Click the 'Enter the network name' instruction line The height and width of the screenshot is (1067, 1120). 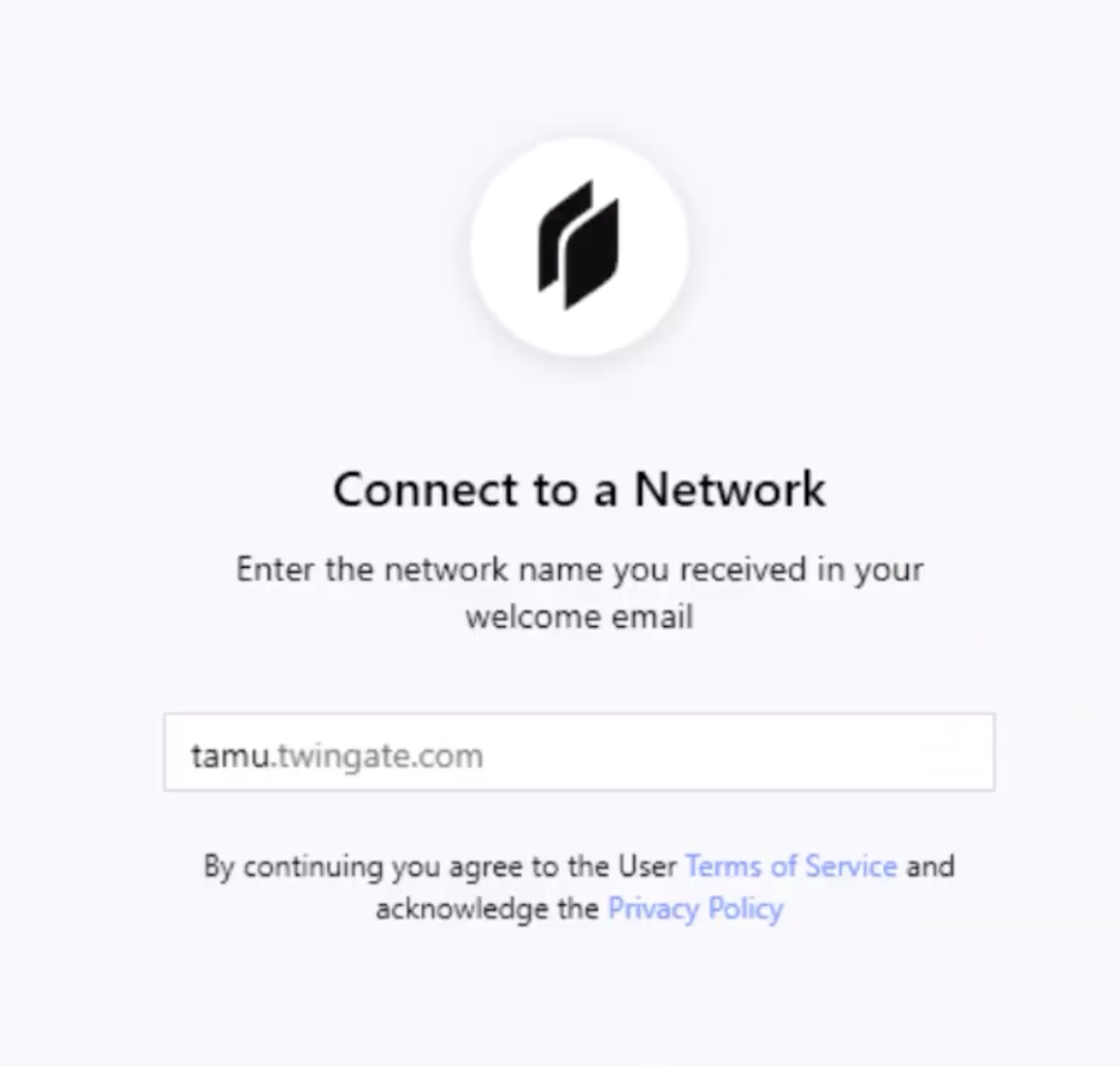(x=580, y=569)
